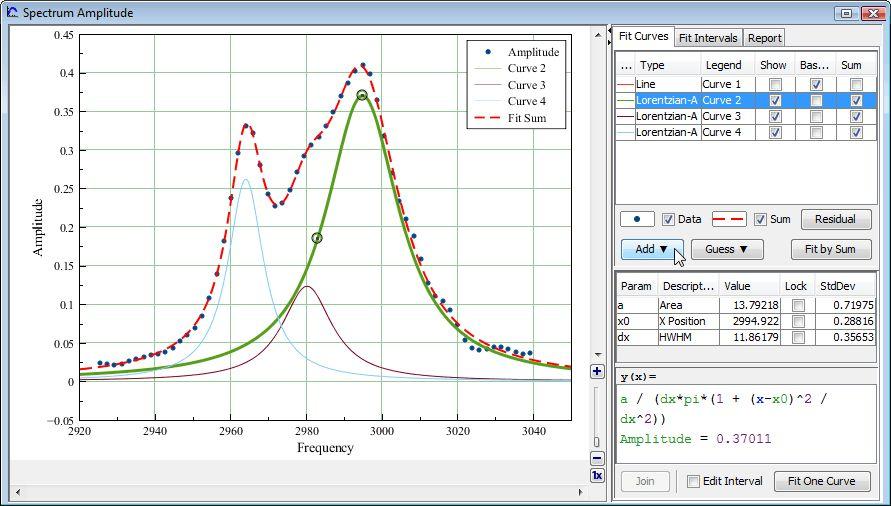Screen dimensions: 891x506
Task: Lock the HWHM parameter
Action: [x=798, y=337]
